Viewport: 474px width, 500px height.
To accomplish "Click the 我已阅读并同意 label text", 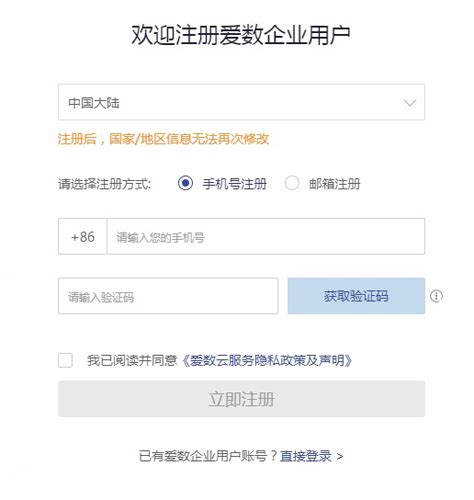I will [x=132, y=360].
